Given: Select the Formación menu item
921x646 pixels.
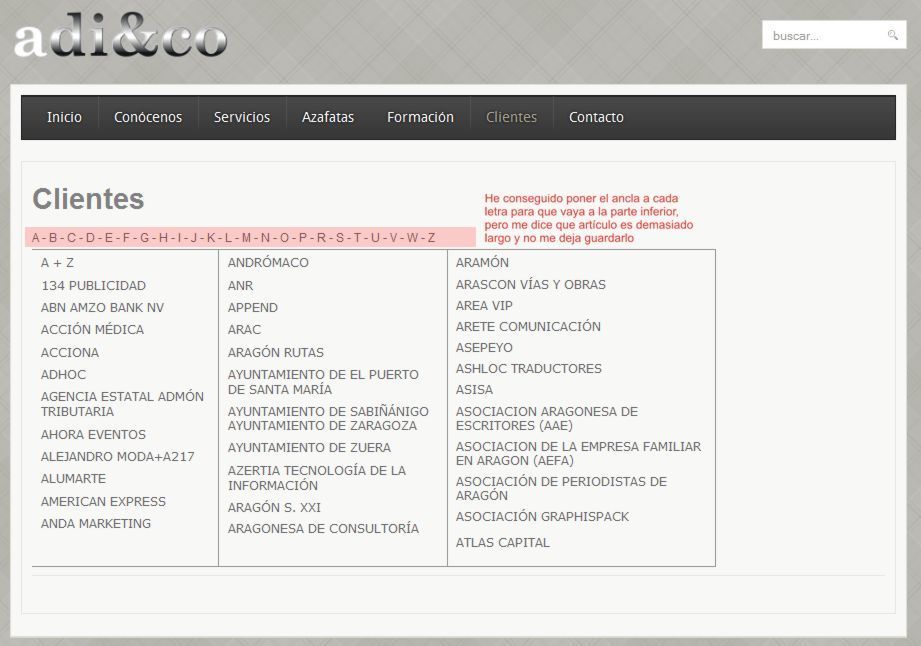Looking at the screenshot, I should (x=421, y=117).
